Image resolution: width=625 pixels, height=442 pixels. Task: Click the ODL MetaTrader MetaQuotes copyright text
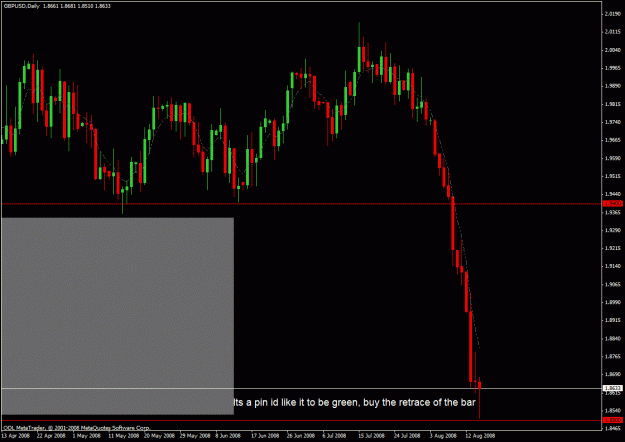tap(77, 428)
